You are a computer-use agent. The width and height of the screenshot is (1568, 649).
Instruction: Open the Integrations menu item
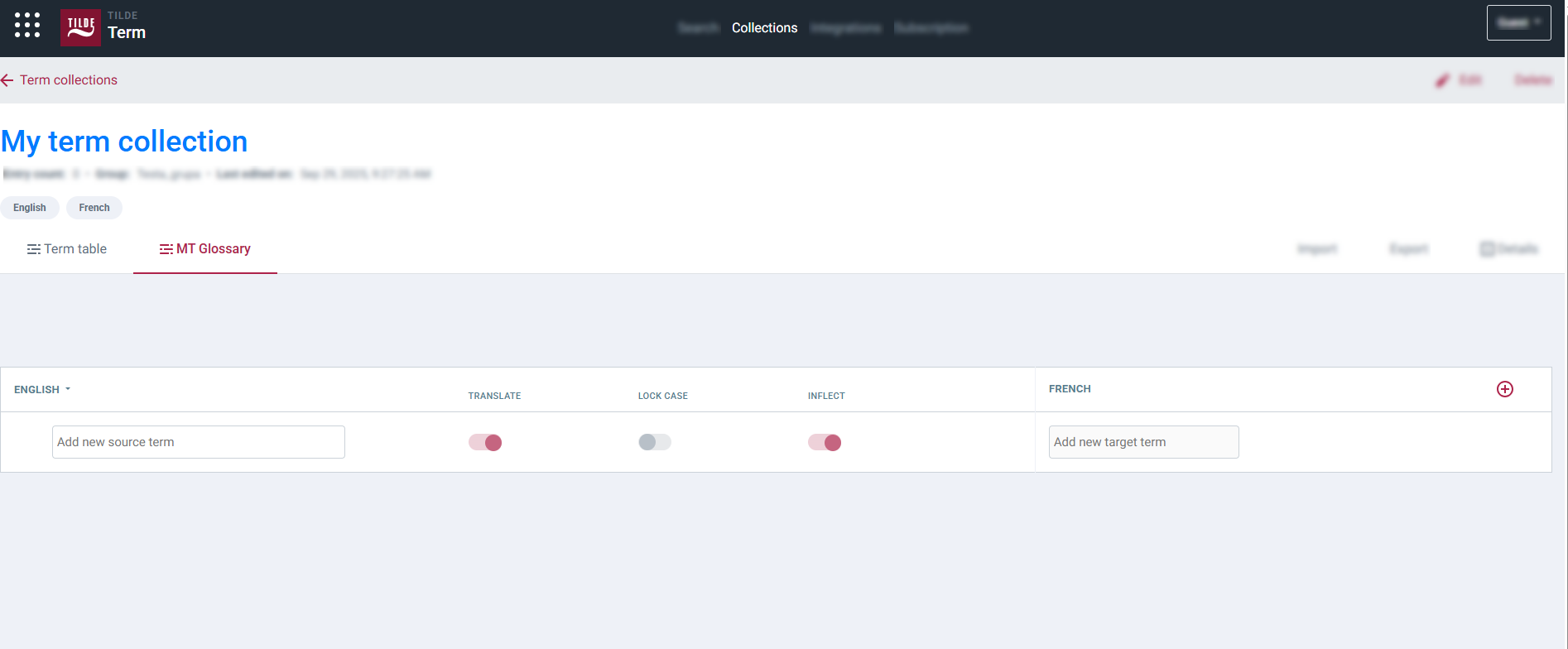[x=845, y=28]
